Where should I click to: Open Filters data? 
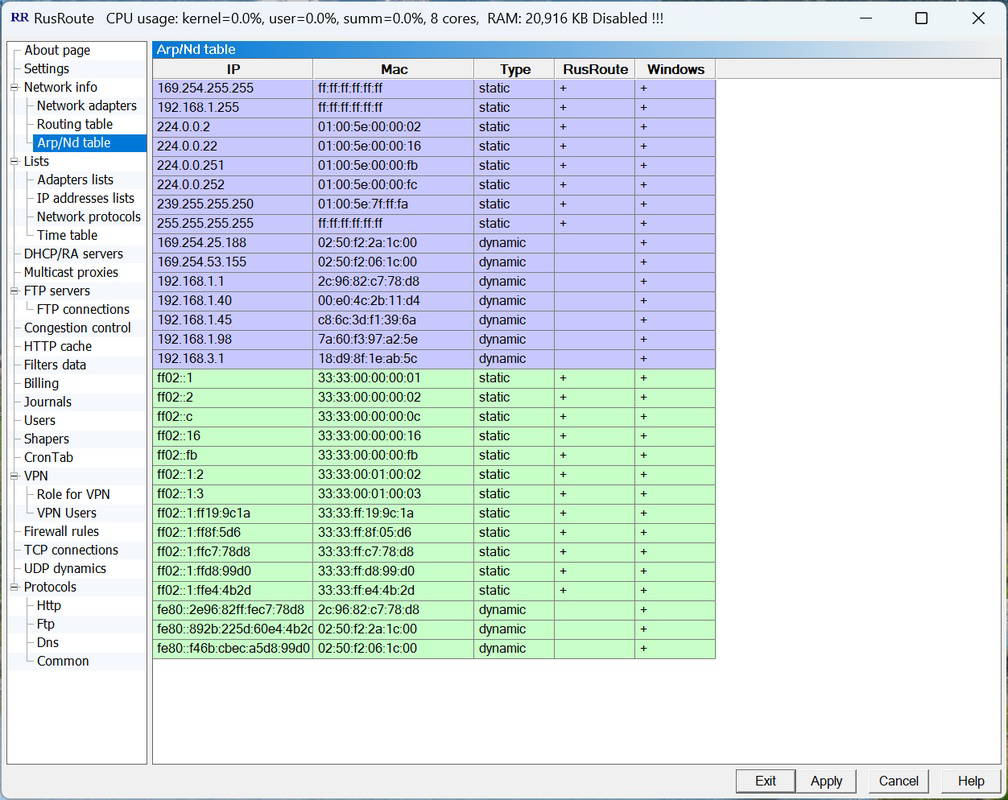pos(55,365)
